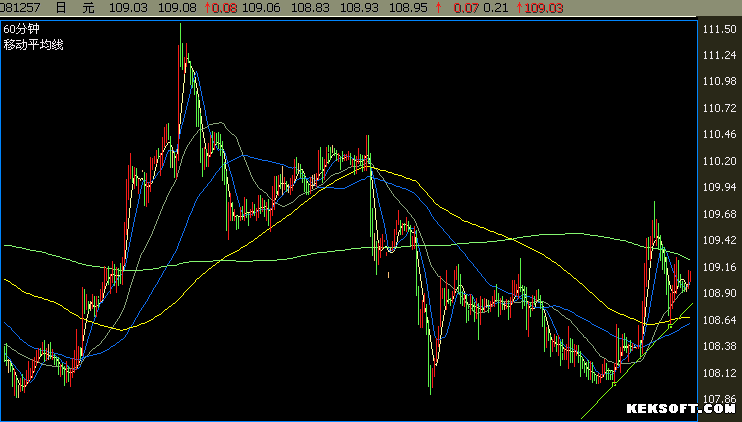Viewport: 742px width, 422px height.
Task: Select the upper anchor square of the green trendline
Action: (670, 326)
